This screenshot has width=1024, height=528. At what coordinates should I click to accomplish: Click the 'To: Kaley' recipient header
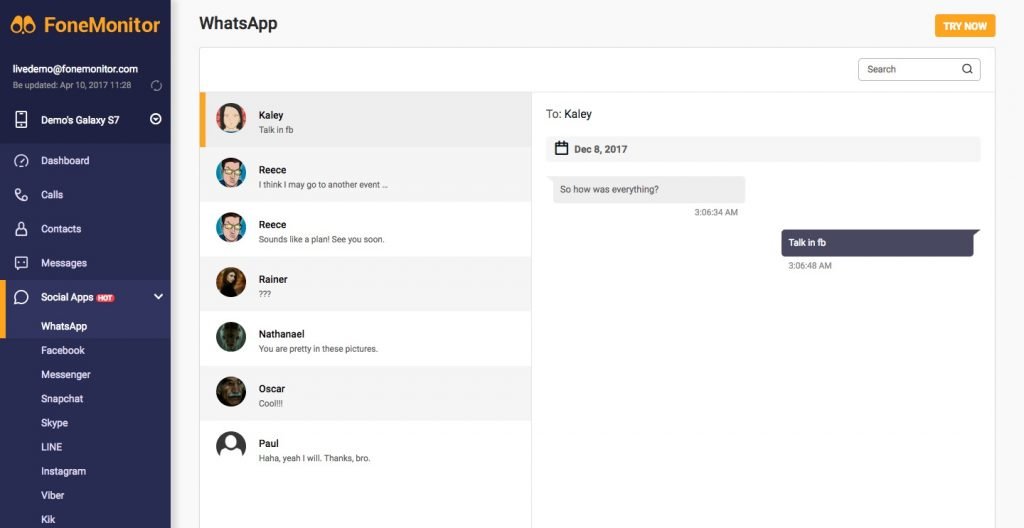click(569, 114)
